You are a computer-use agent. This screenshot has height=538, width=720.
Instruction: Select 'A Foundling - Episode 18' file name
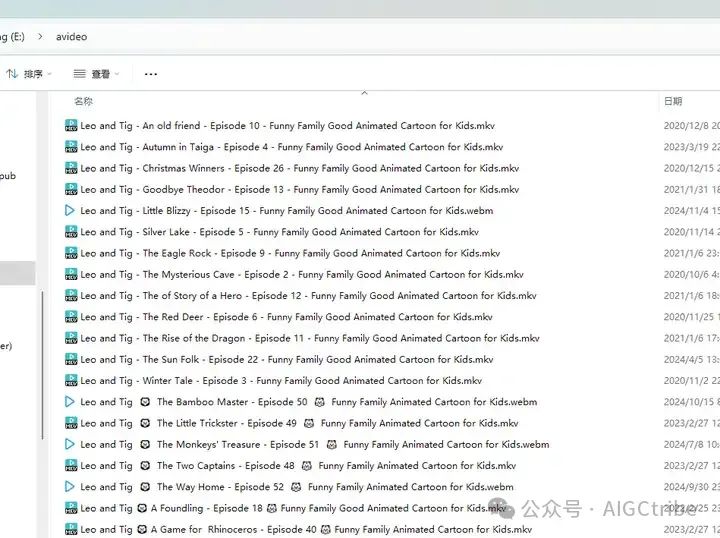click(x=293, y=508)
